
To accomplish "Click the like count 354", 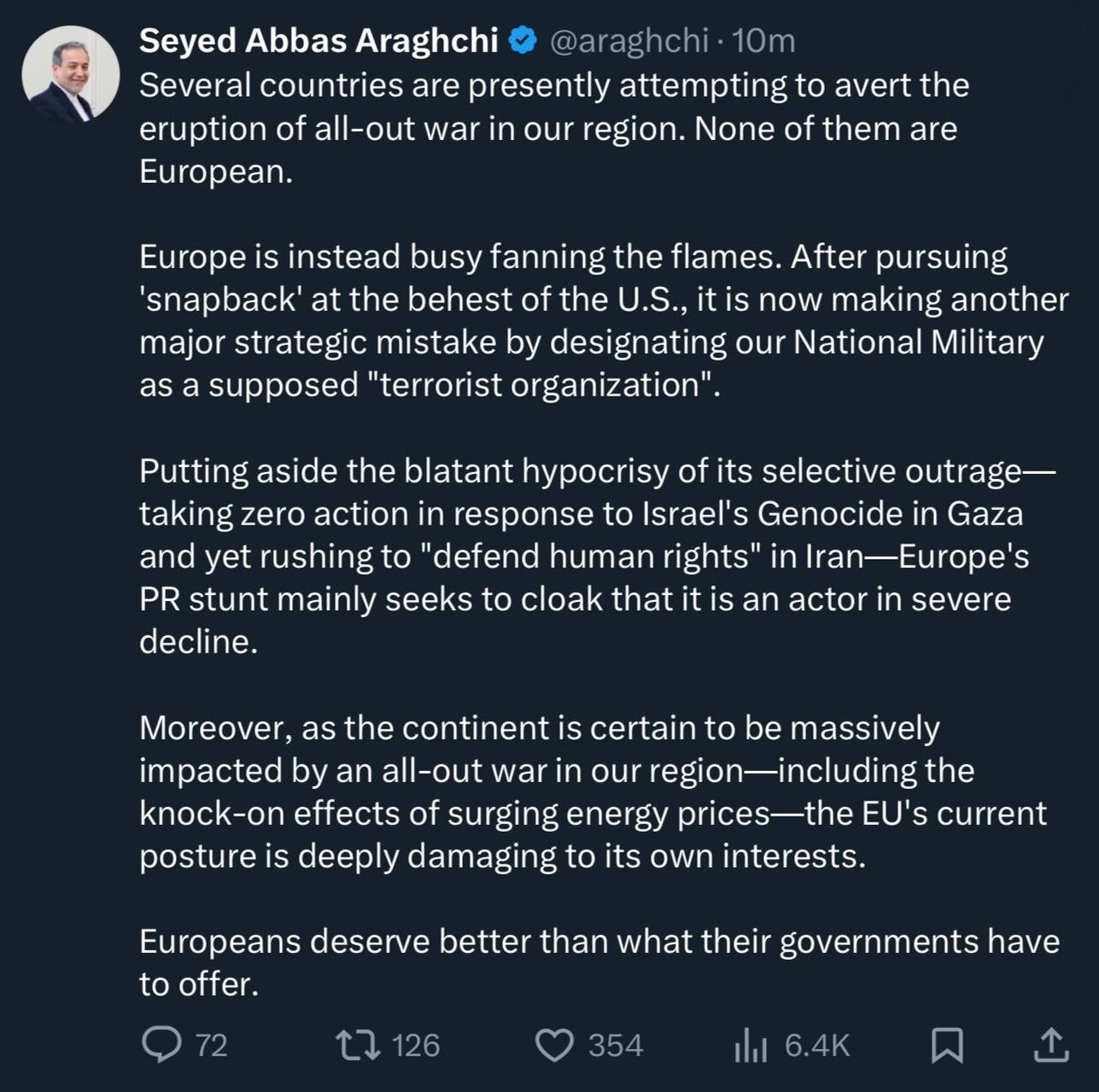I will click(615, 1046).
